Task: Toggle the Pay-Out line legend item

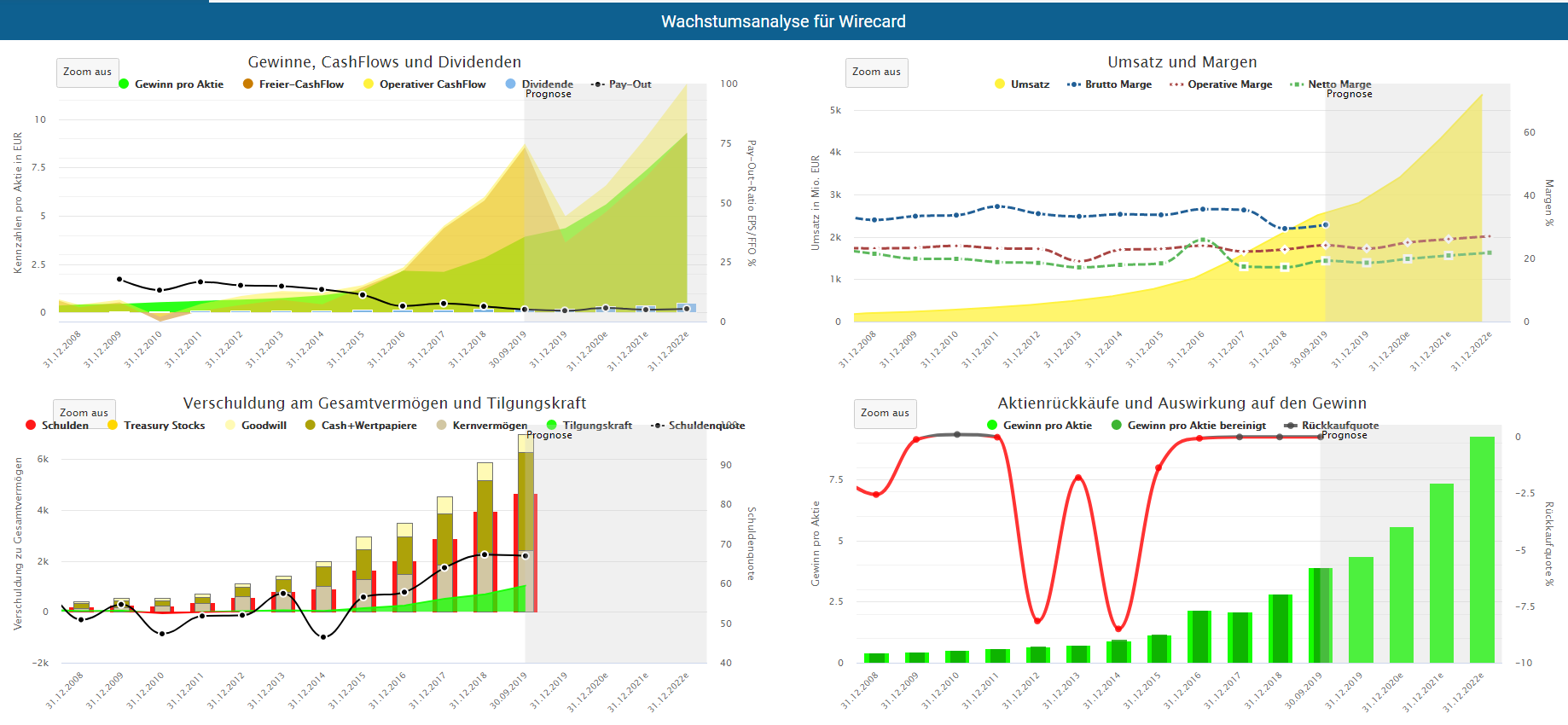Action: pos(629,84)
